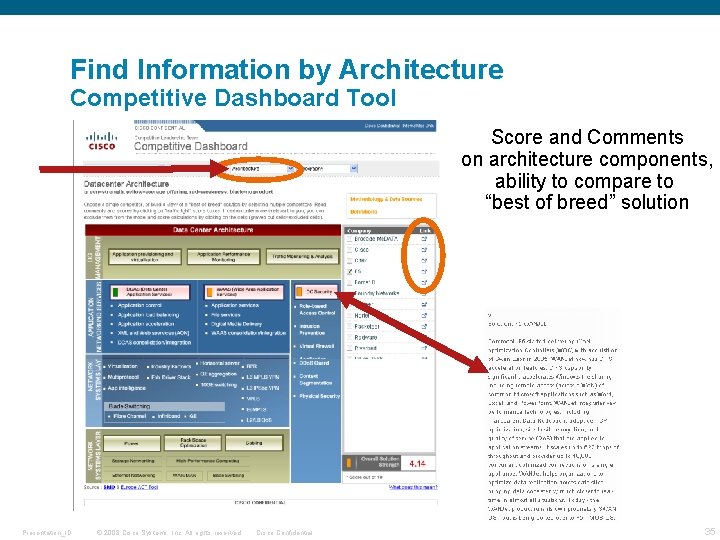Select Storage Networking cell
Screen dimensions: 720x540
133,461
